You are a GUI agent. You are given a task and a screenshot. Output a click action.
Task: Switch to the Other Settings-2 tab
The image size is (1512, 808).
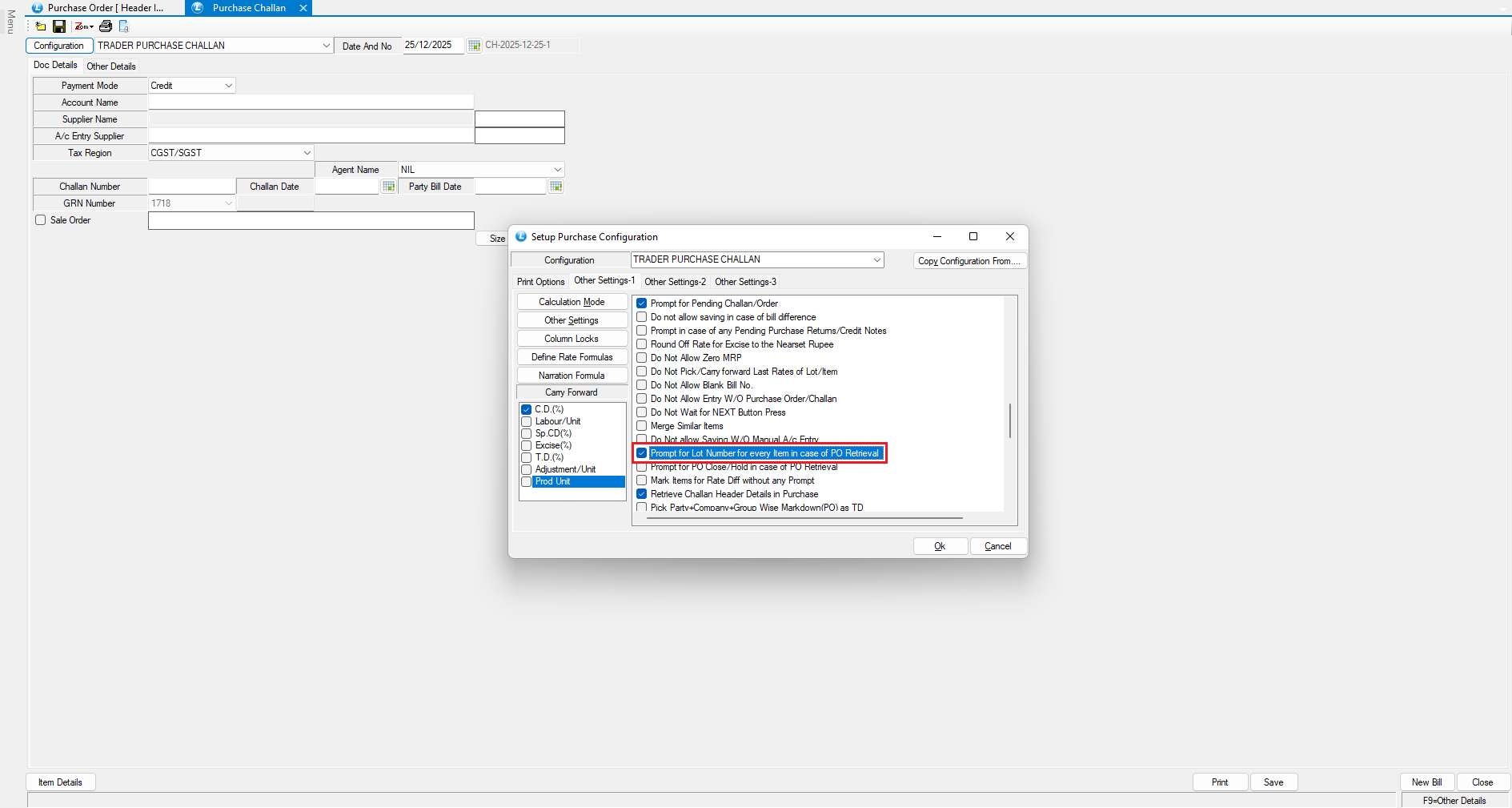tap(675, 282)
